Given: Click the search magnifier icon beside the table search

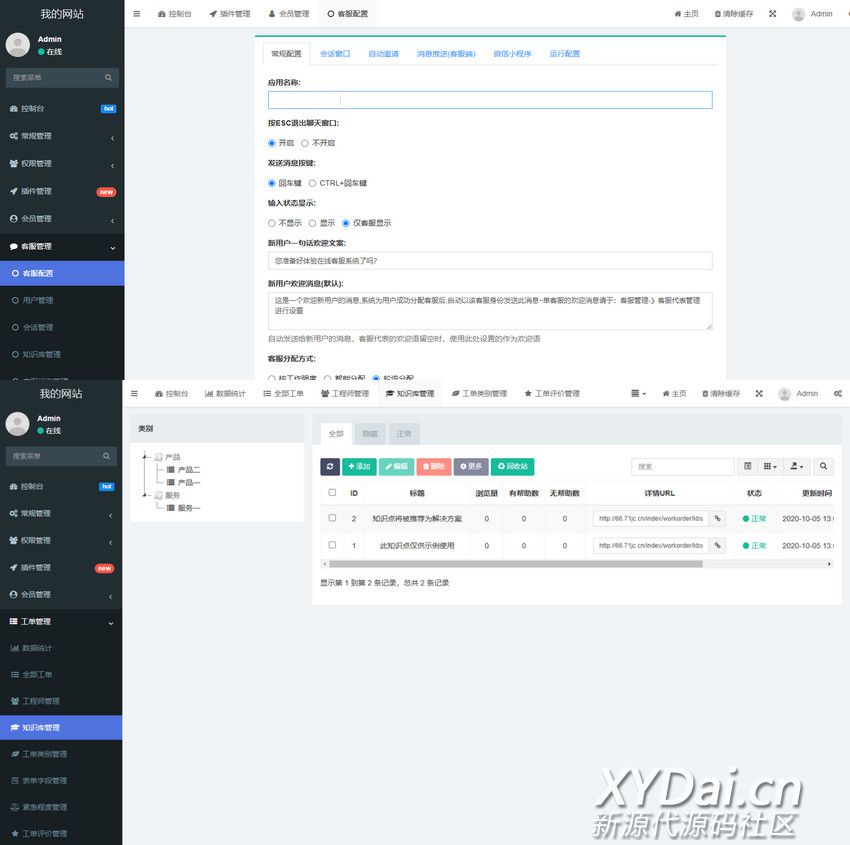Looking at the screenshot, I should coord(822,466).
